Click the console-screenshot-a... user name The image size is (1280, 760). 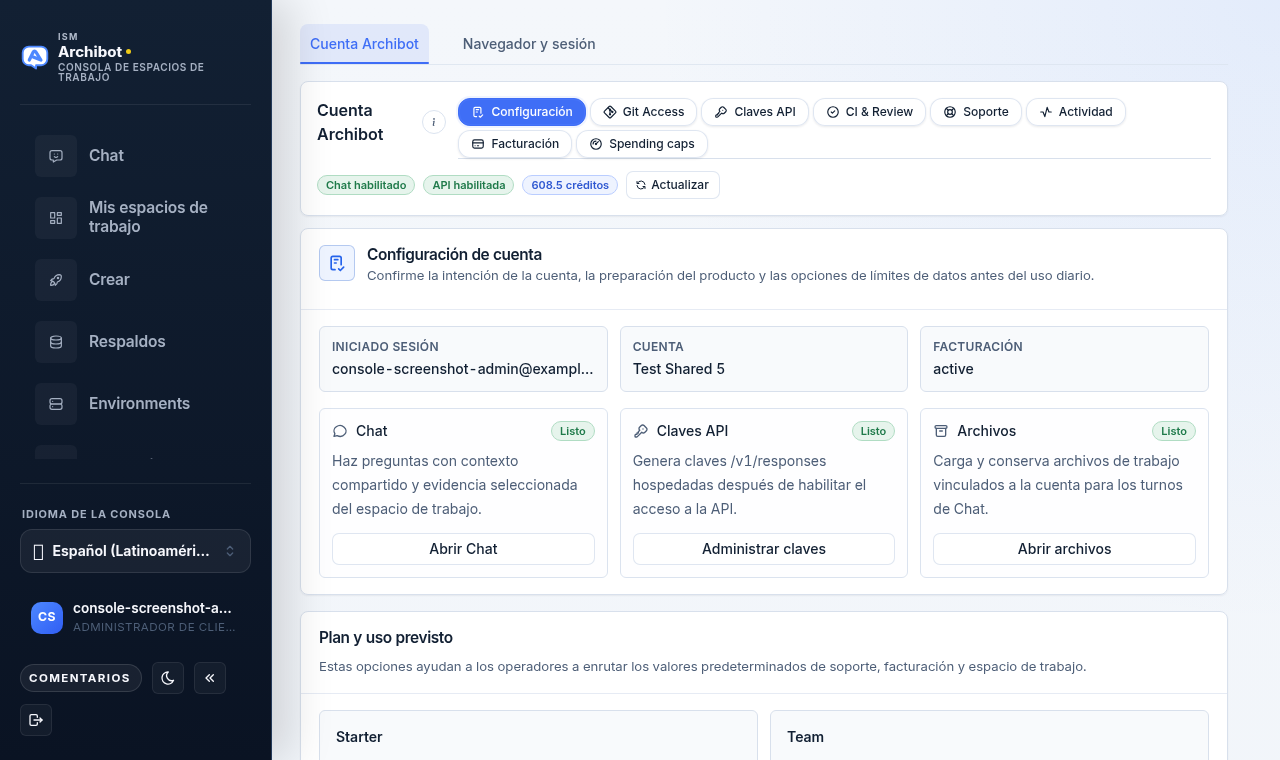152,608
